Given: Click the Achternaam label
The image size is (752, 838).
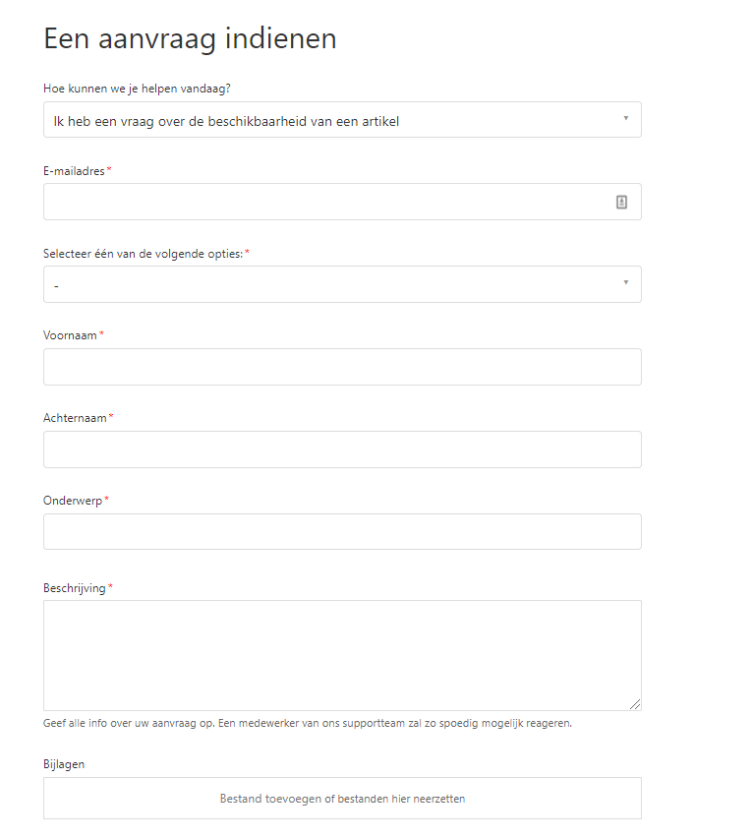Looking at the screenshot, I should pyautogui.click(x=75, y=418).
